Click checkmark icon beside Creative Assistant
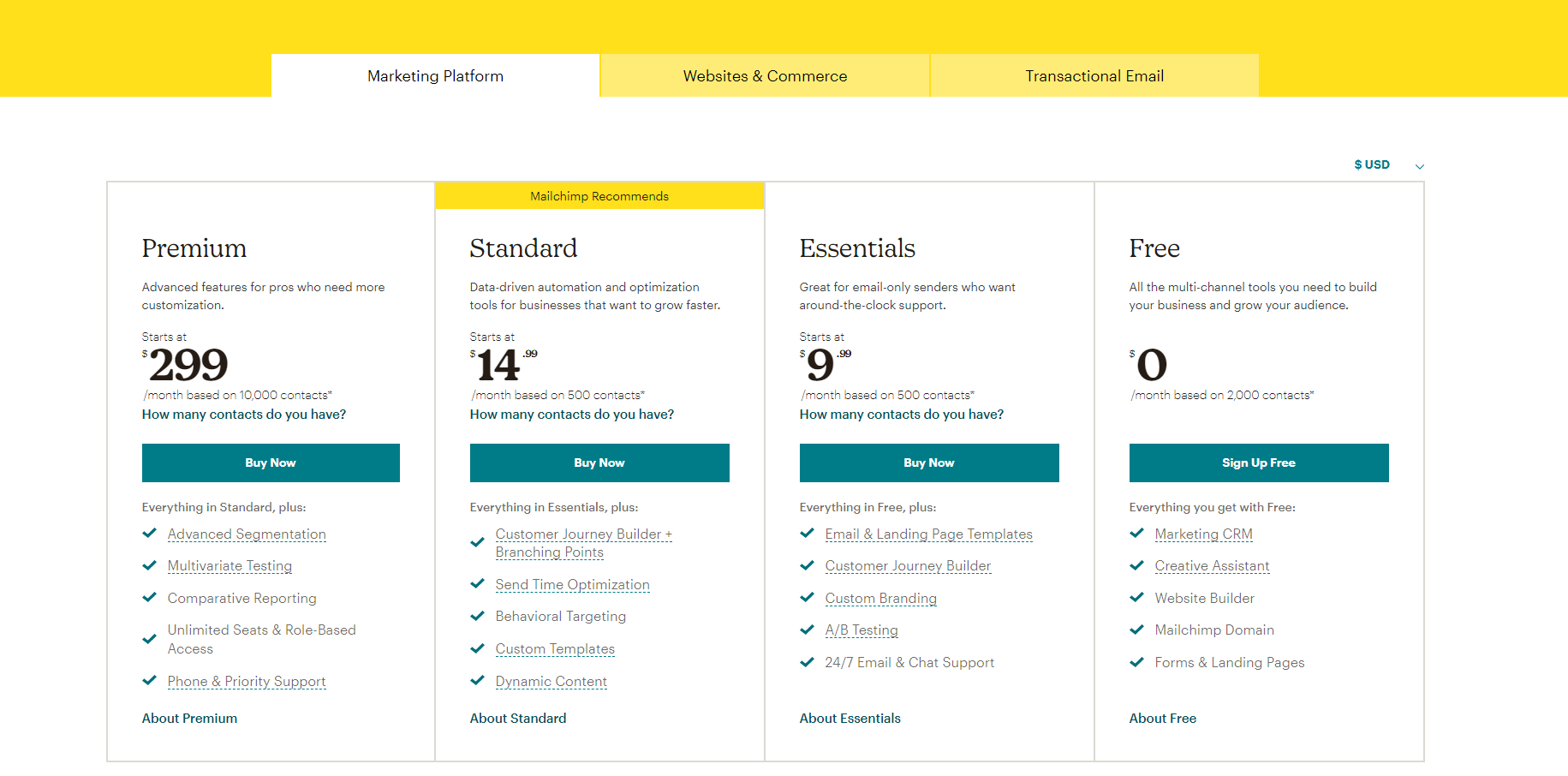 click(1136, 565)
